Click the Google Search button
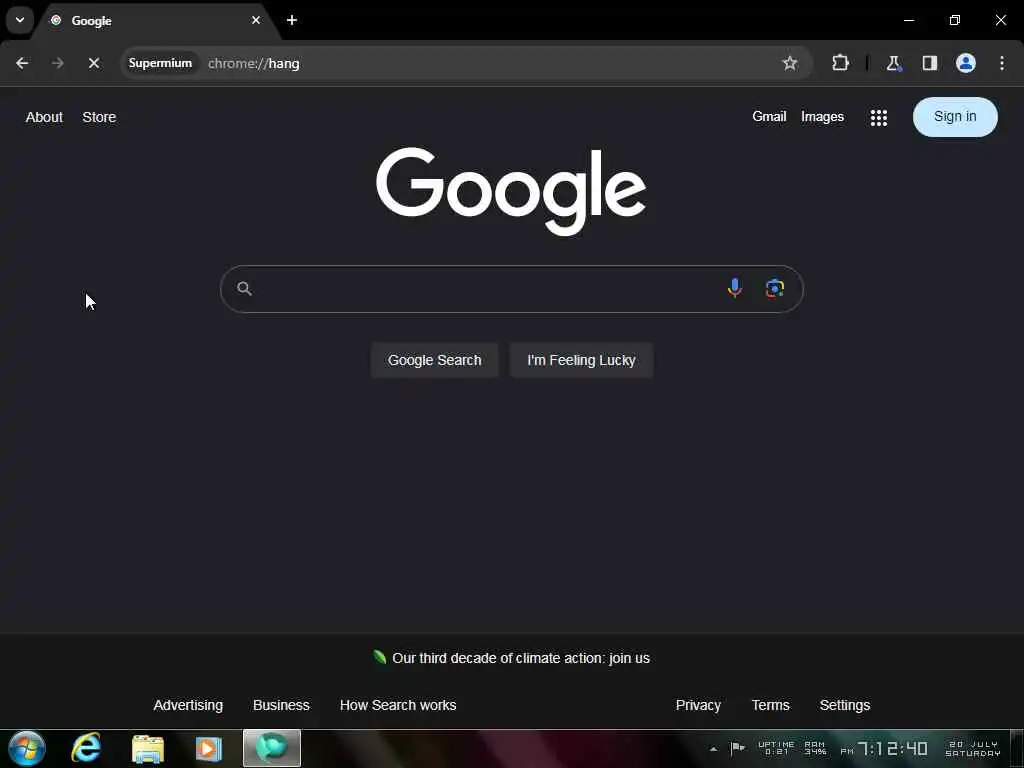 tap(434, 360)
